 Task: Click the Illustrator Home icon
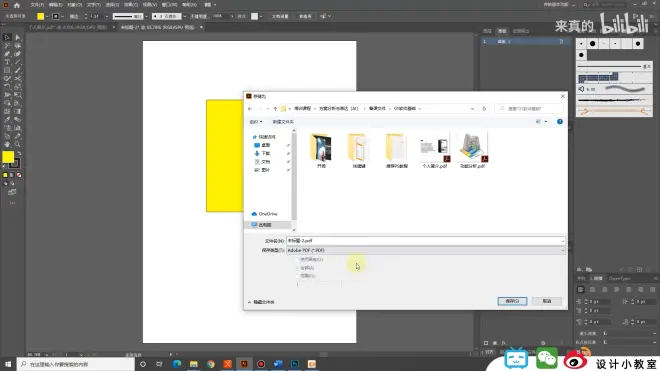(17, 5)
